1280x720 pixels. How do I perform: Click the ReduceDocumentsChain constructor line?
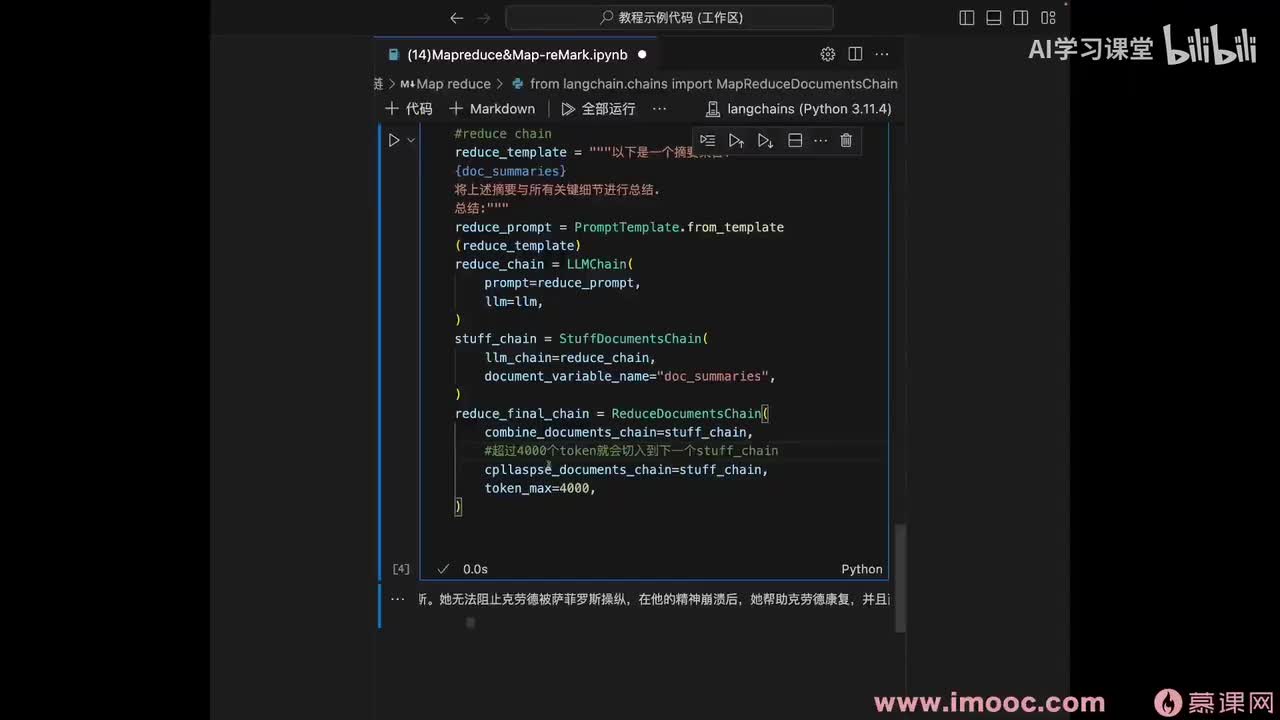pyautogui.click(x=612, y=413)
